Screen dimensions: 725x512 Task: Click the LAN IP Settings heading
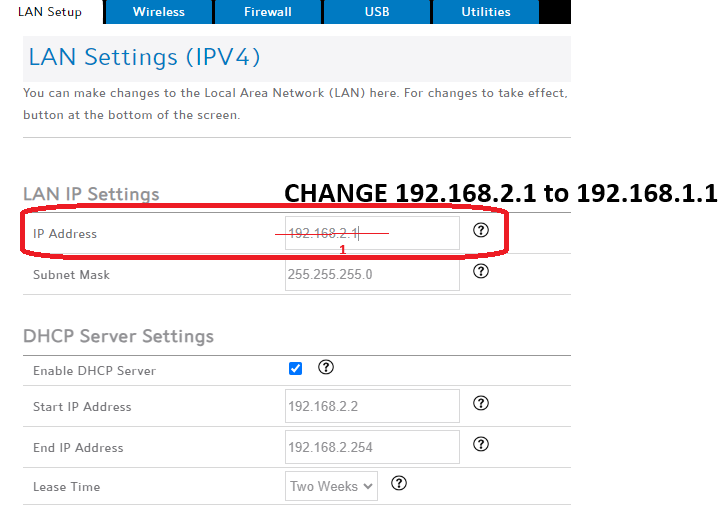pos(91,194)
